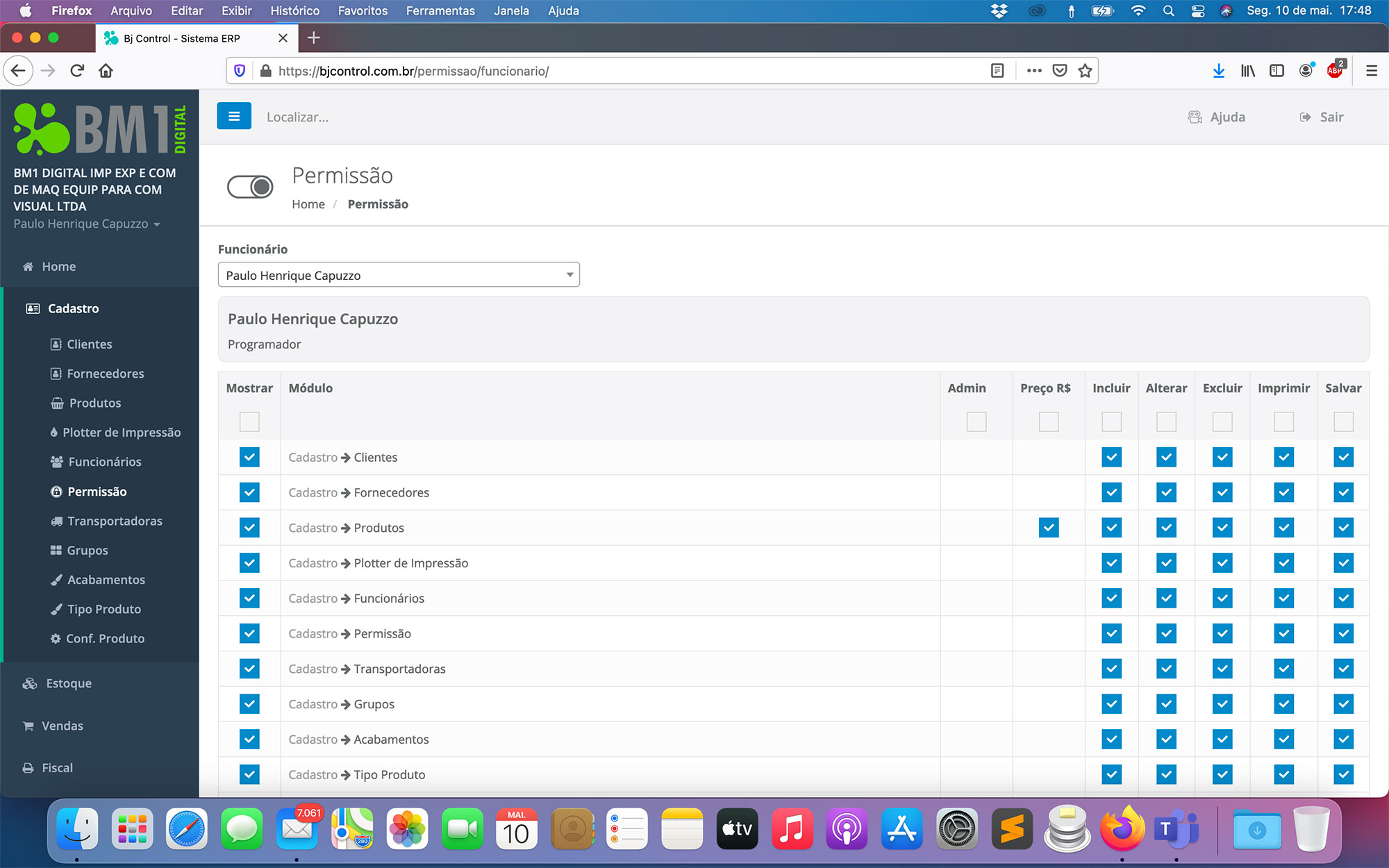Uncheck Mostrar for Cadastro Clientes row

tap(249, 457)
